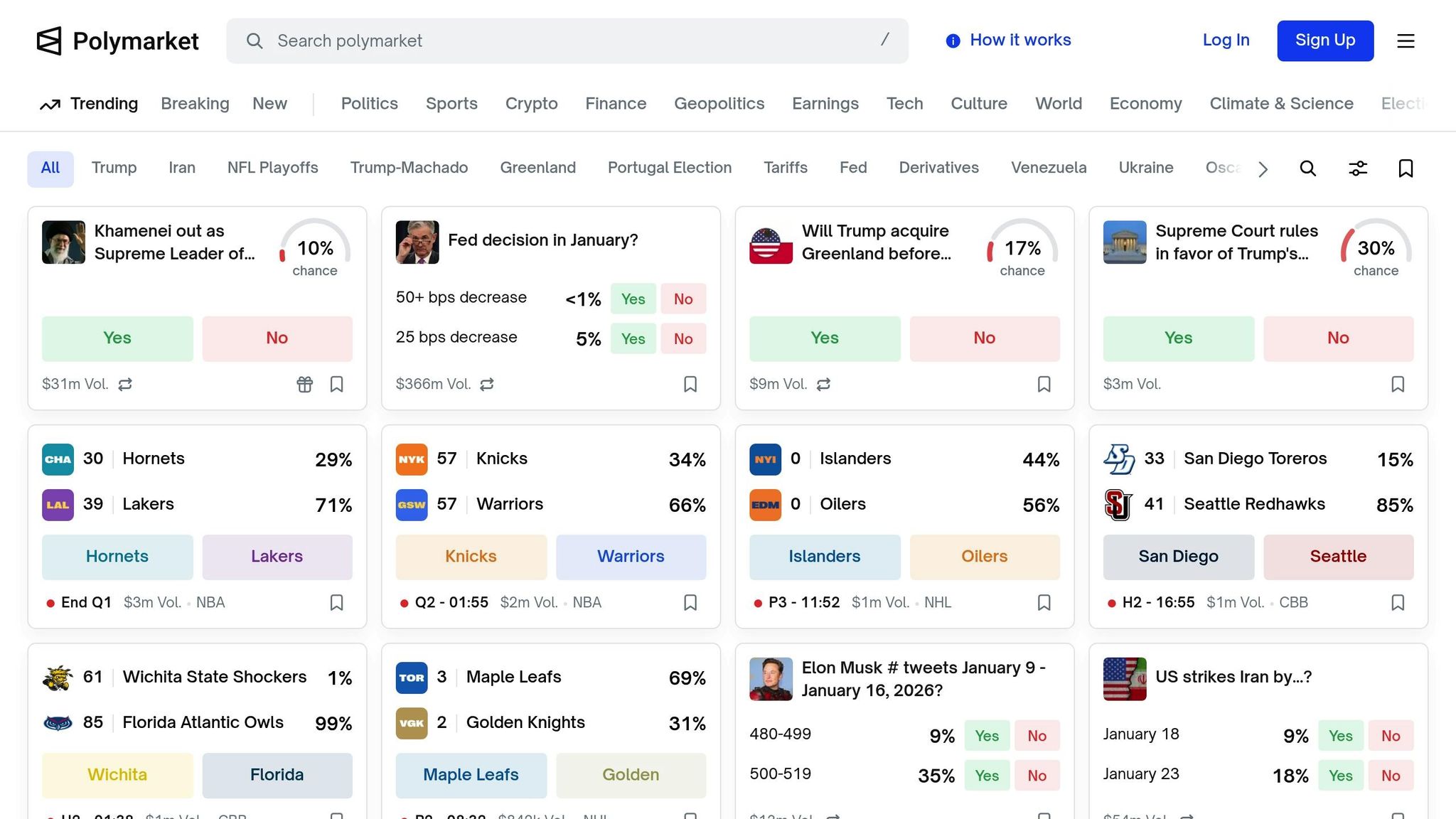Viewport: 1456px width, 819px height.
Task: Click the 30% chance gauge
Action: [x=1375, y=249]
